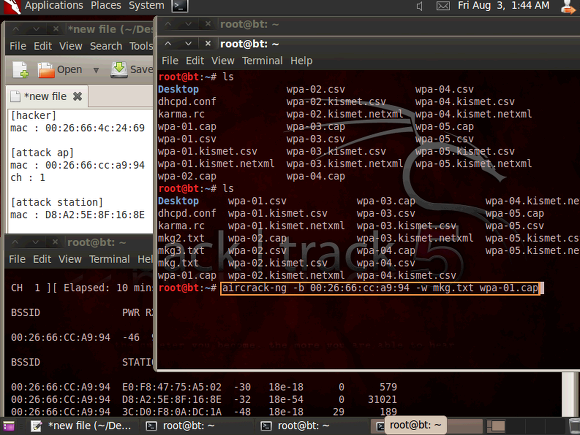Click down-arrow on bottom-left terminal title bar
The image size is (580, 435).
[x=35, y=243]
